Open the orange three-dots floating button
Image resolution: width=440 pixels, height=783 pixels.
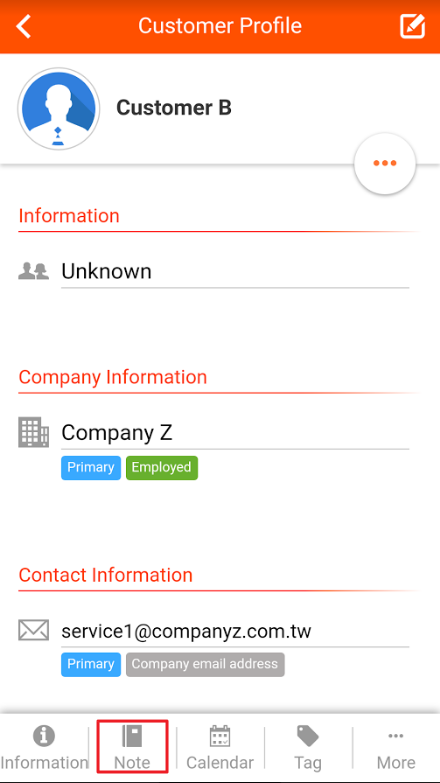coord(385,163)
